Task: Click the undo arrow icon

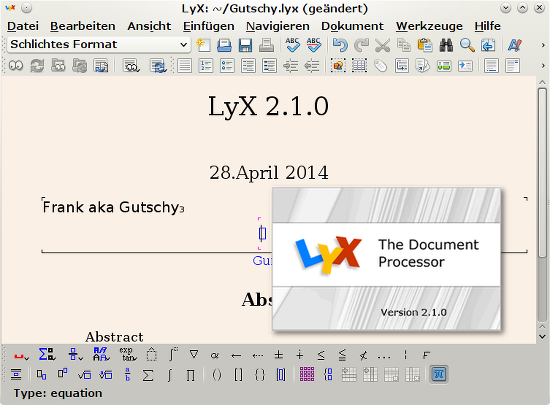Action: tap(340, 45)
